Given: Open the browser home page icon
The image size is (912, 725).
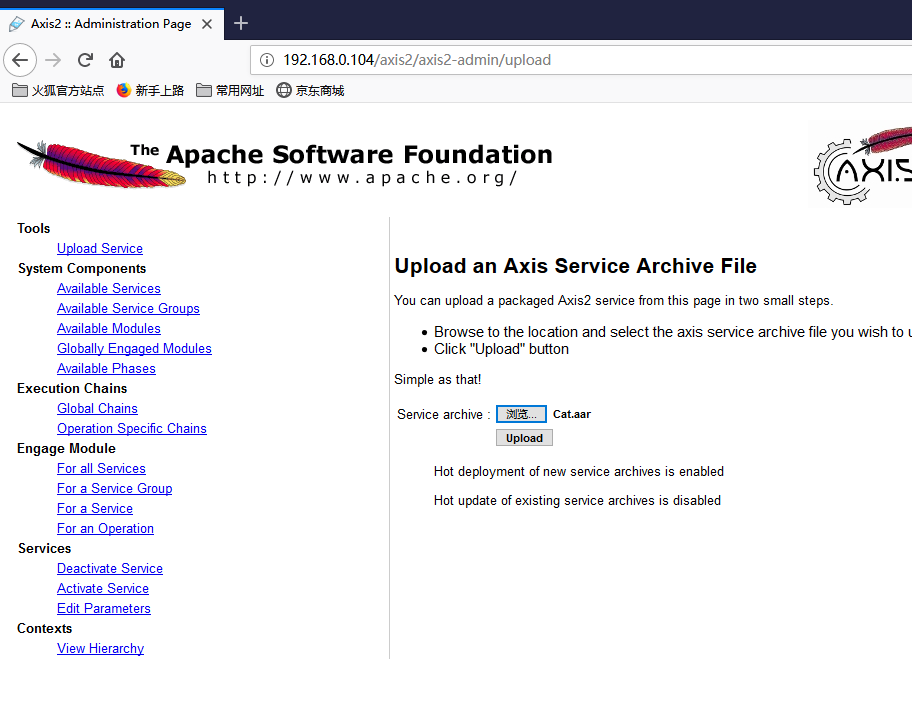Looking at the screenshot, I should pyautogui.click(x=117, y=60).
